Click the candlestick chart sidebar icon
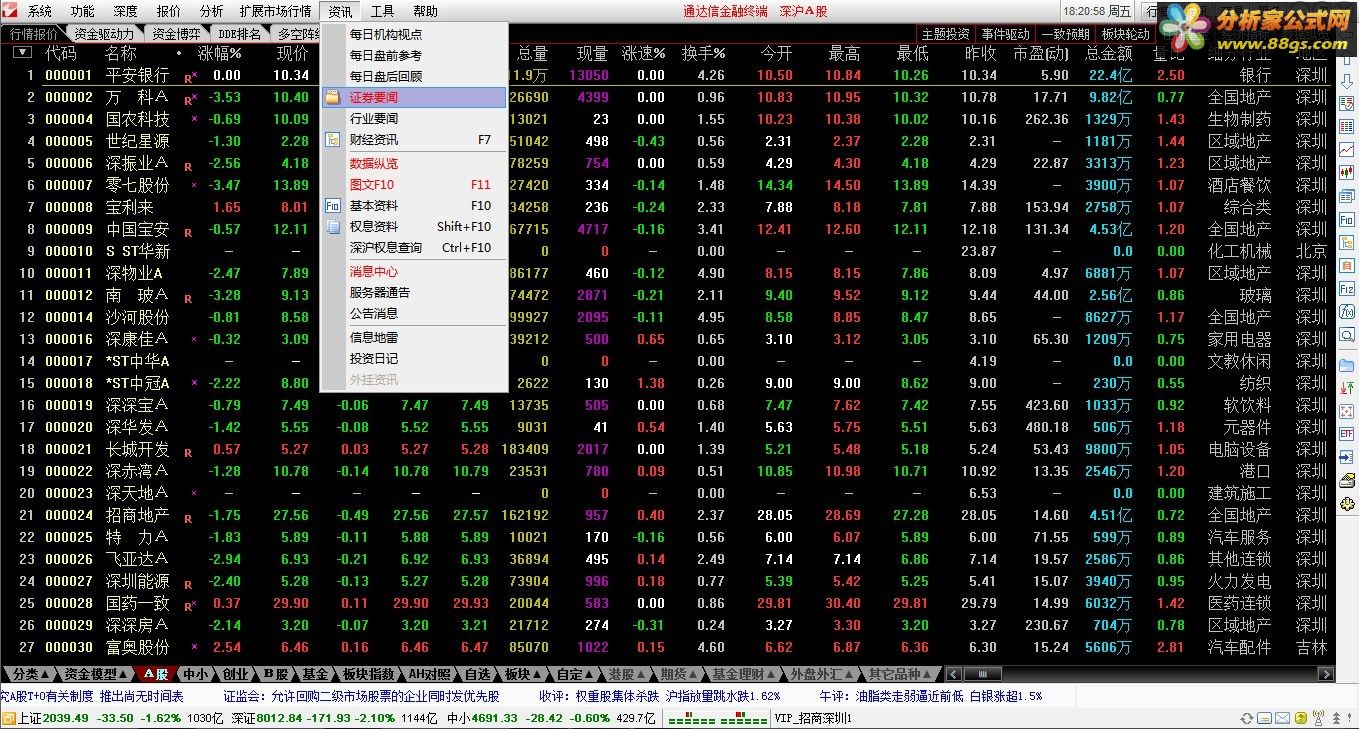Viewport: 1359px width, 729px height. point(1347,172)
